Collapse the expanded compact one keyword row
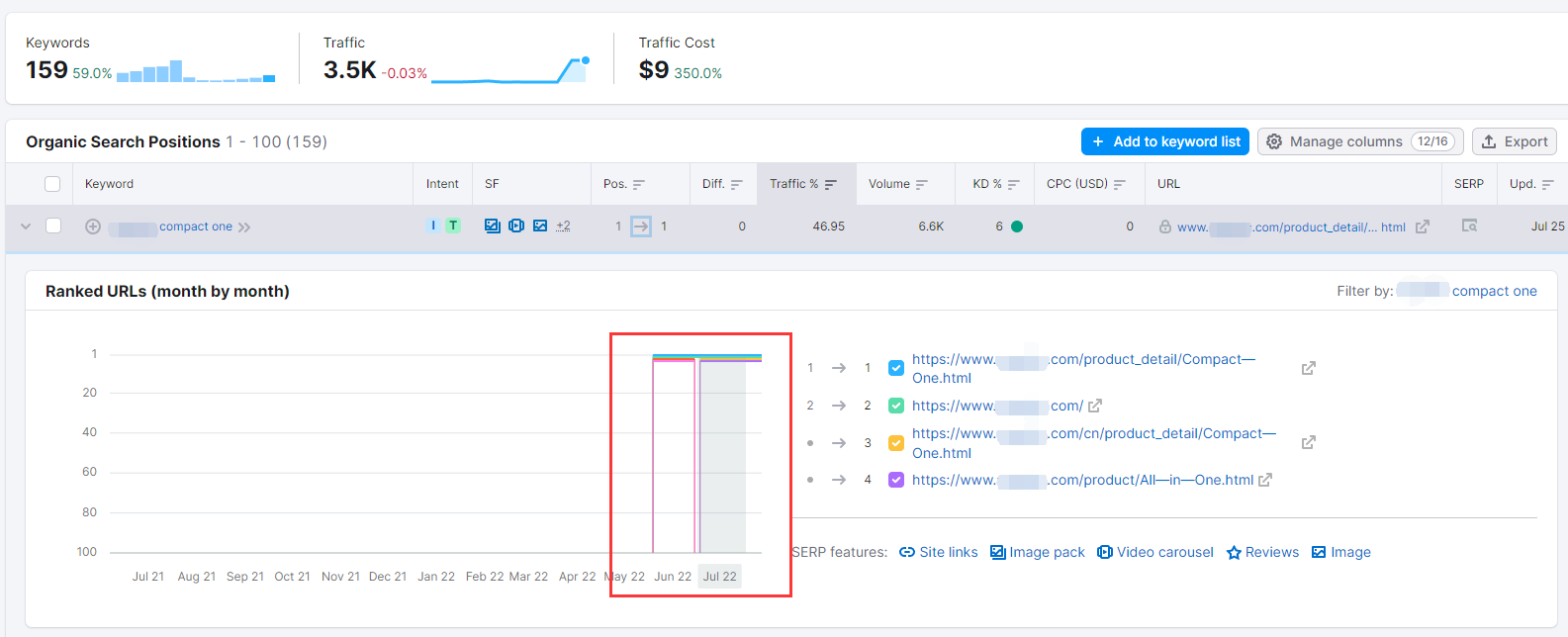 click(26, 227)
